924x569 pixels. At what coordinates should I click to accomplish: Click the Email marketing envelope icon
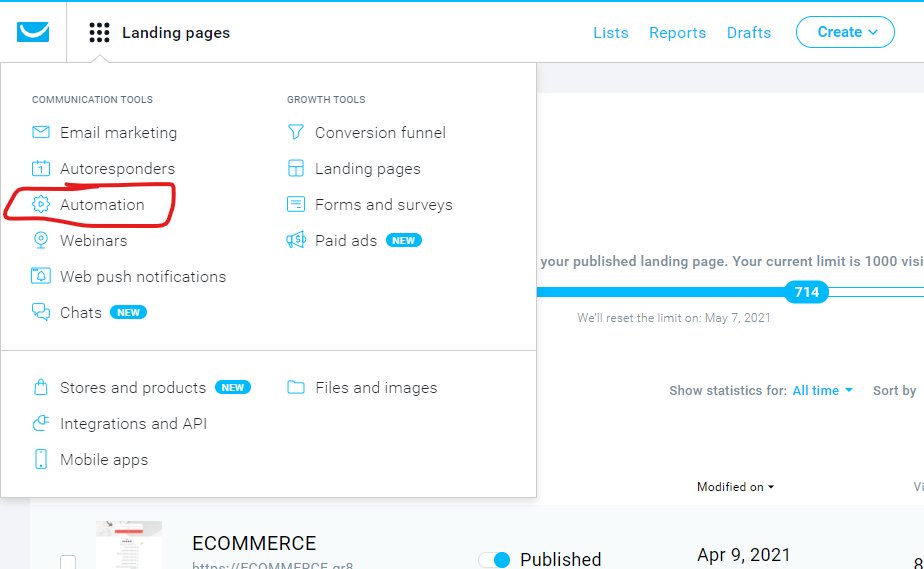[x=41, y=132]
